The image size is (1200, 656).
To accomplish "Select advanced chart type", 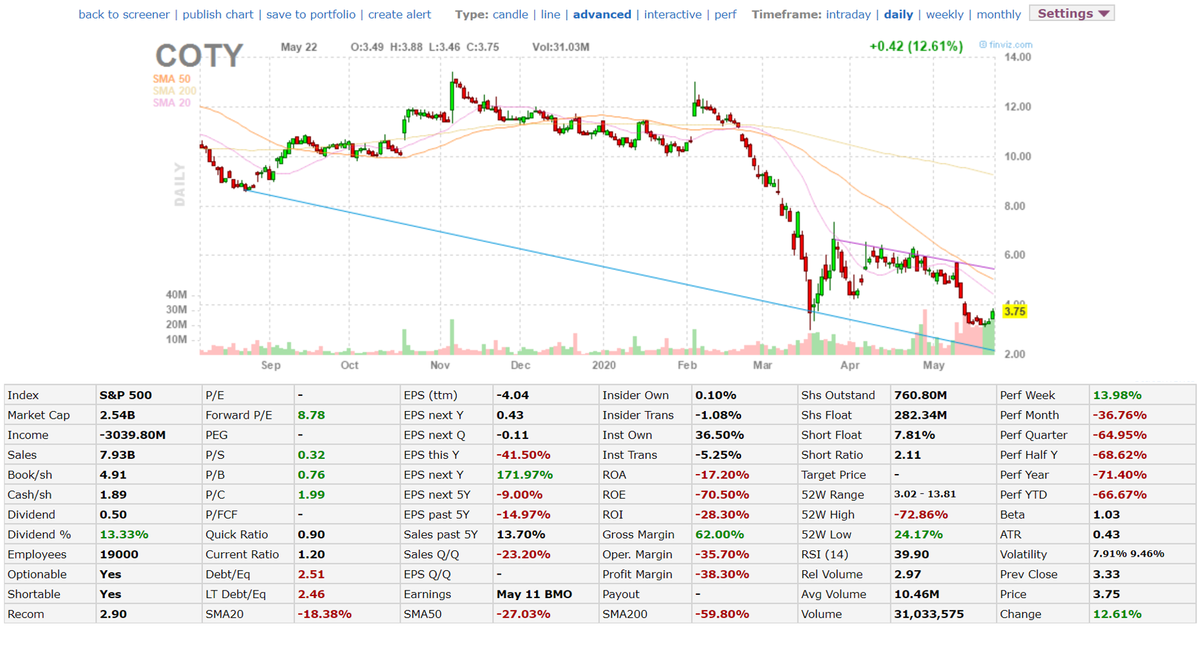I will coord(602,14).
